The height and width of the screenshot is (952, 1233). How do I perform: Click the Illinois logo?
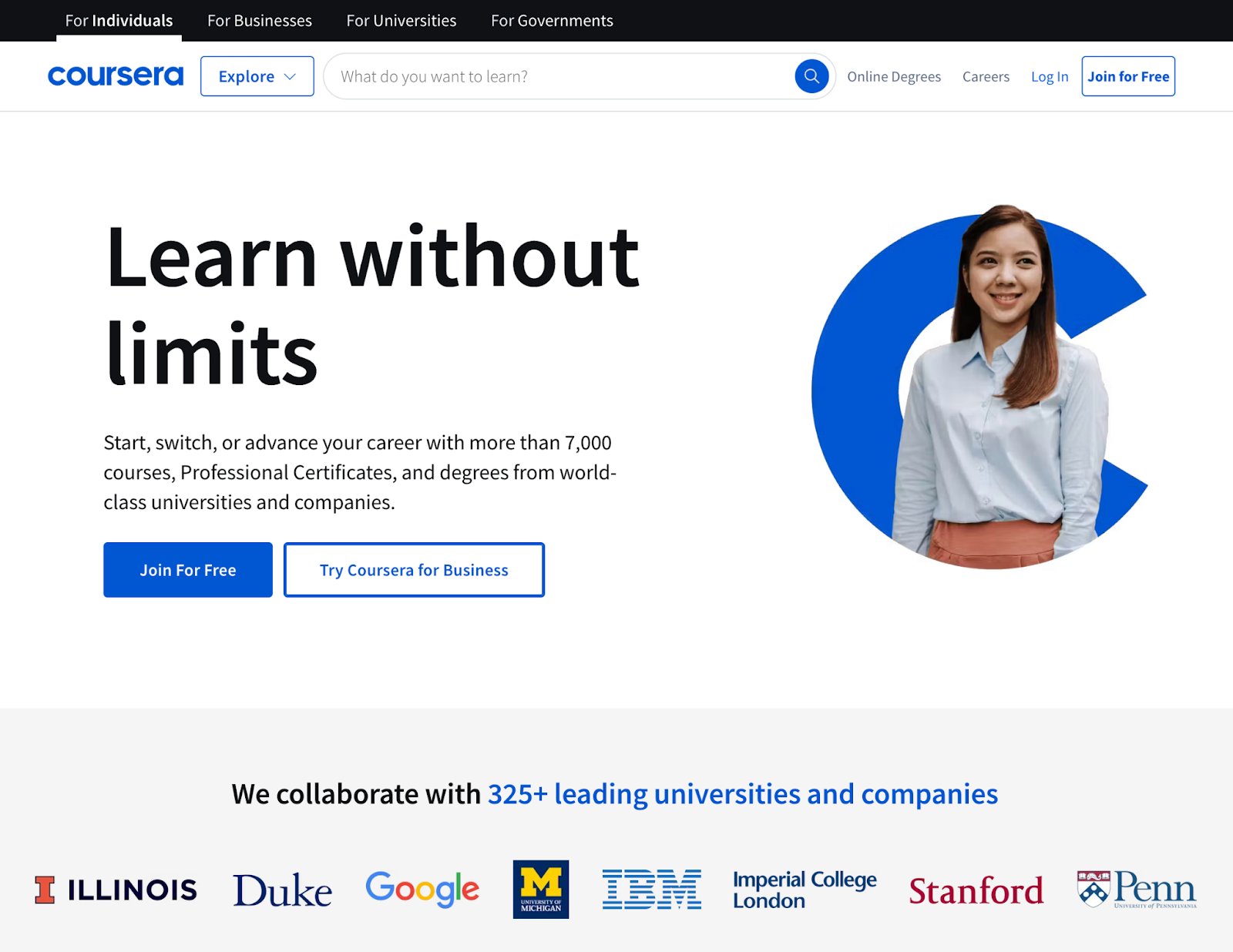[x=114, y=889]
